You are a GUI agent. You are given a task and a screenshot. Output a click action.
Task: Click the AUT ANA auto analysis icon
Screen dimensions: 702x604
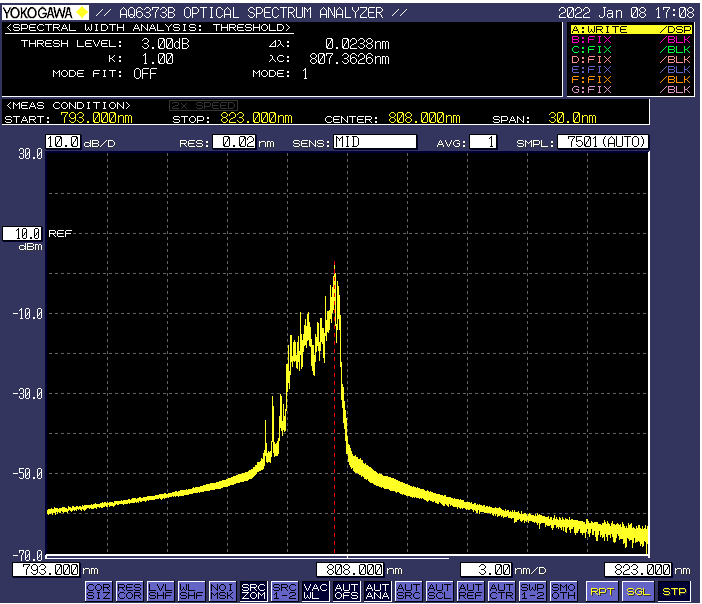pos(377,591)
